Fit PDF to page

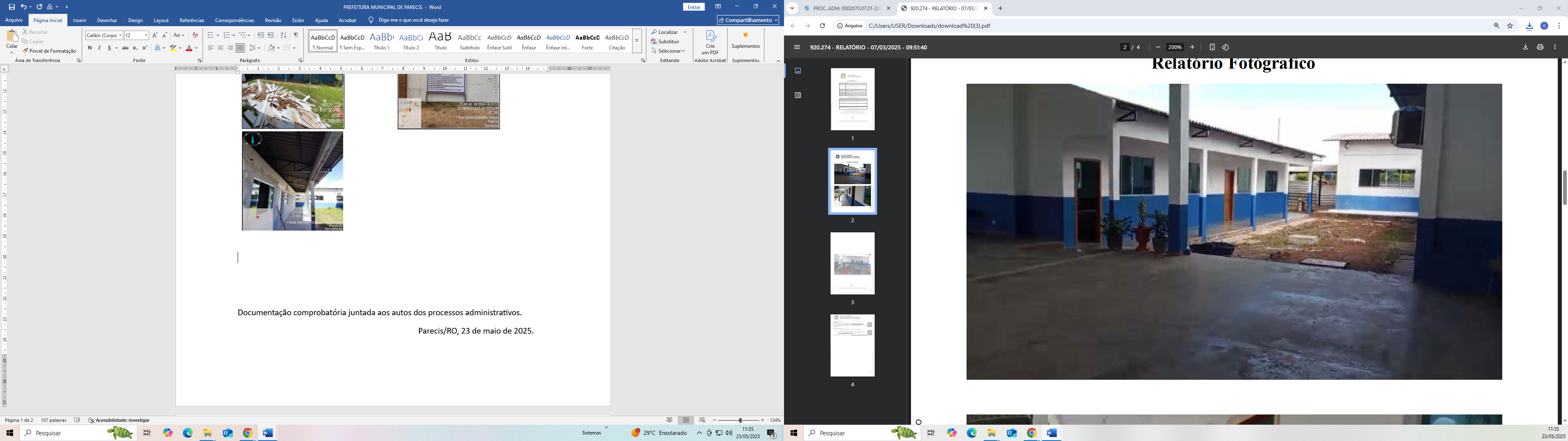coord(1212,47)
